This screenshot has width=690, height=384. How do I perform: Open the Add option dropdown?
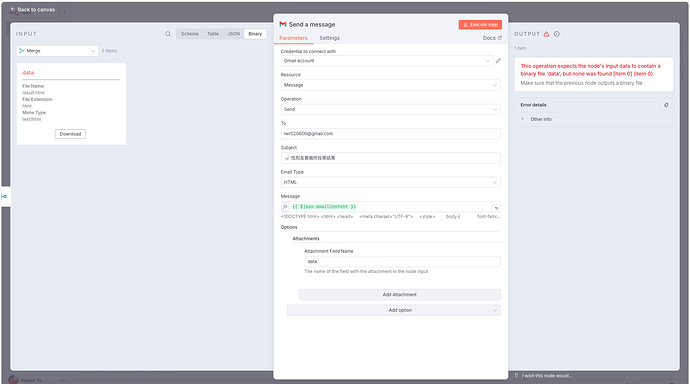(393, 311)
